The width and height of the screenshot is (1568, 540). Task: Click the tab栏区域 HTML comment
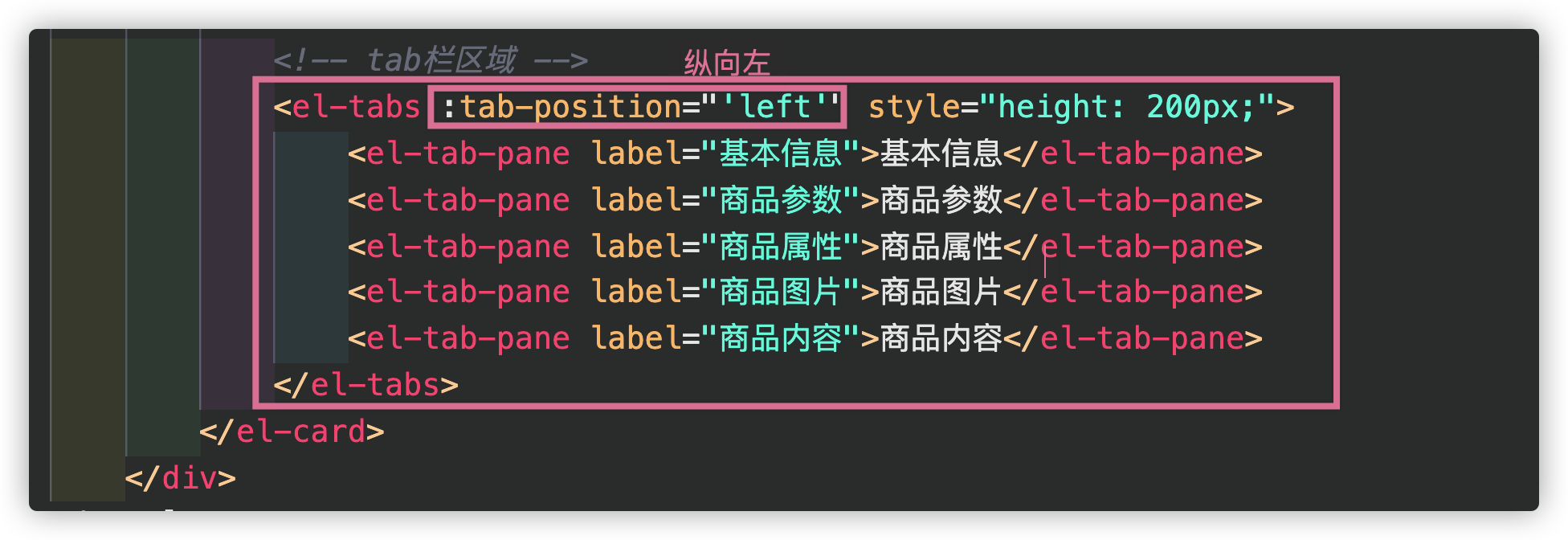tap(431, 60)
